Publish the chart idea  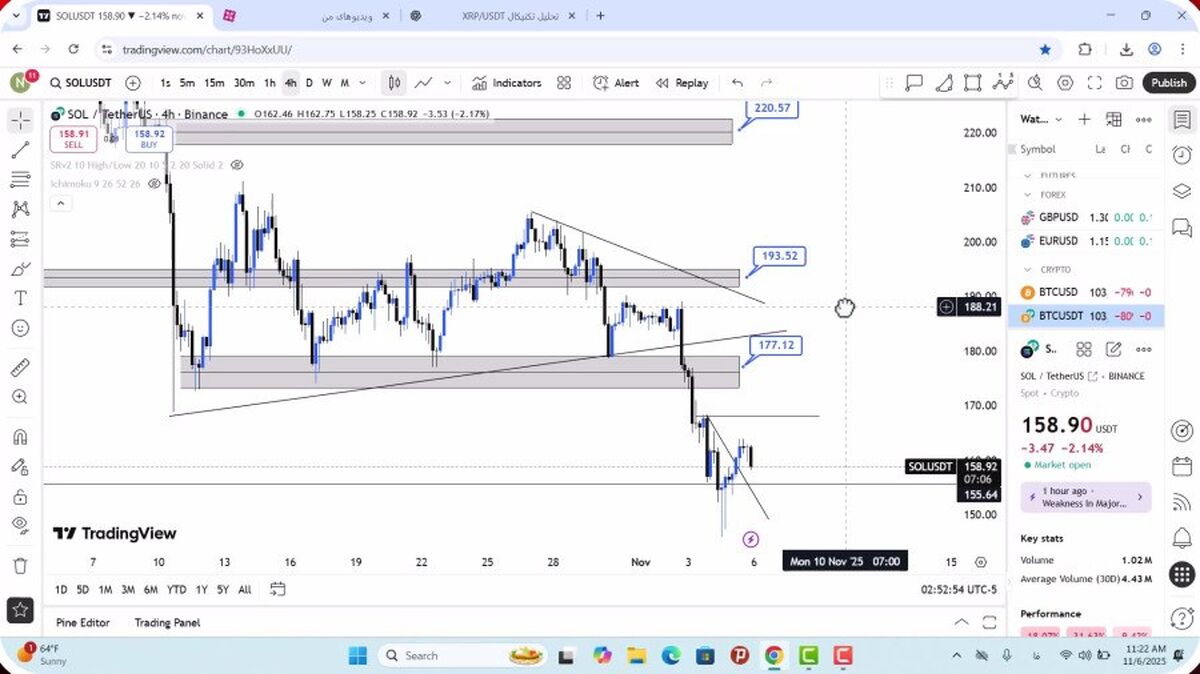1168,83
